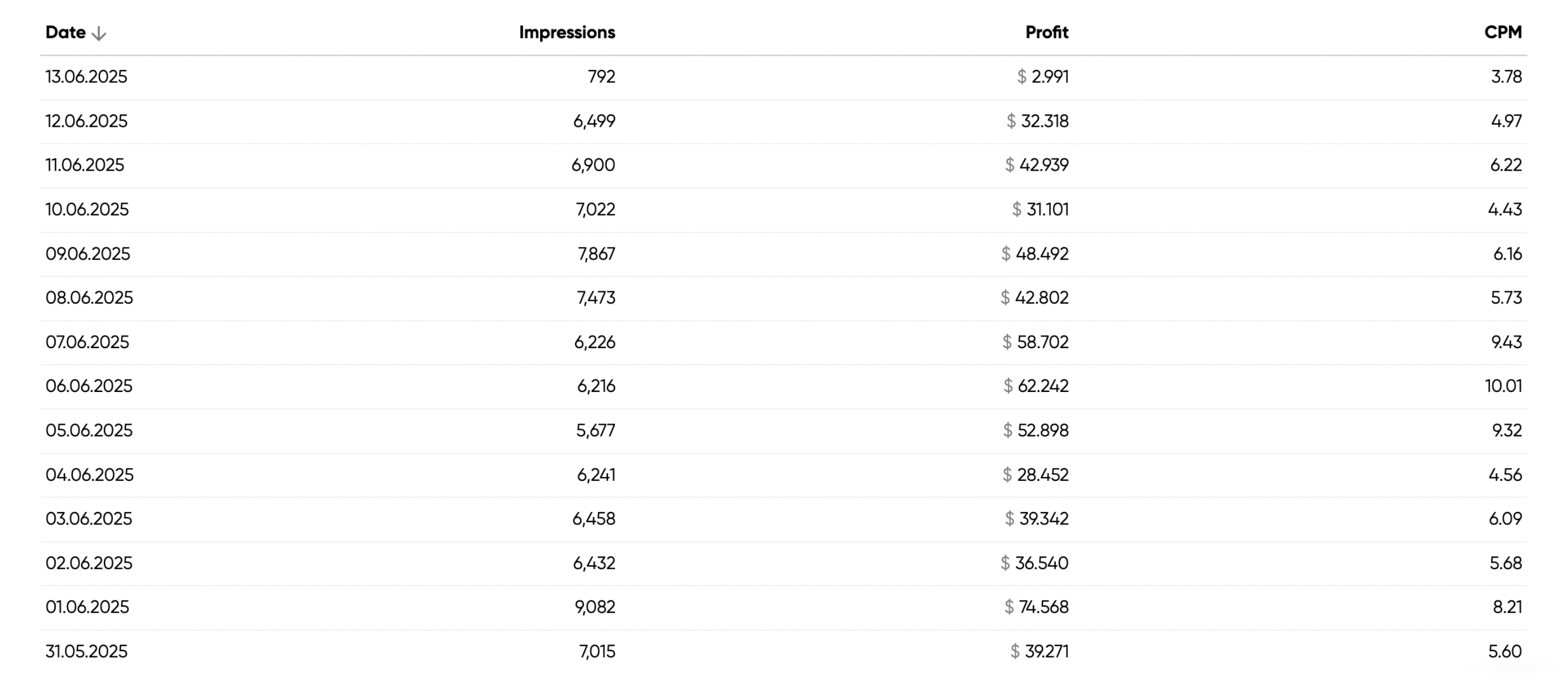This screenshot has height=681, width=1568.
Task: Click profit value $ 58.702
Action: 1035,342
